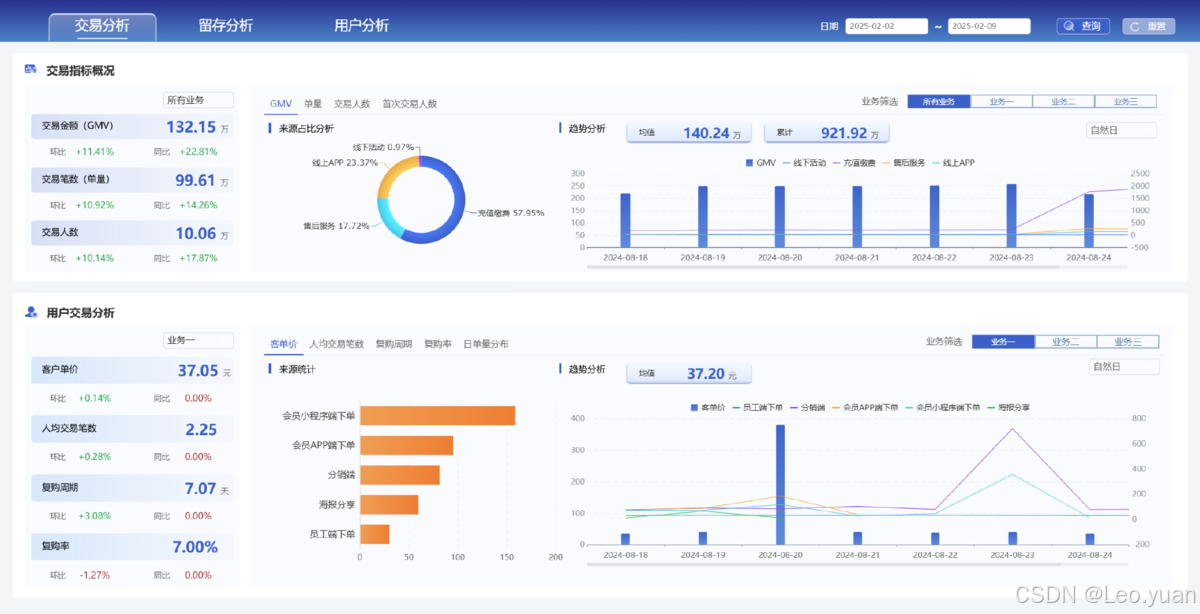This screenshot has width=1200, height=614.
Task: Select the 复购率 metric tab
Action: pyautogui.click(x=438, y=343)
